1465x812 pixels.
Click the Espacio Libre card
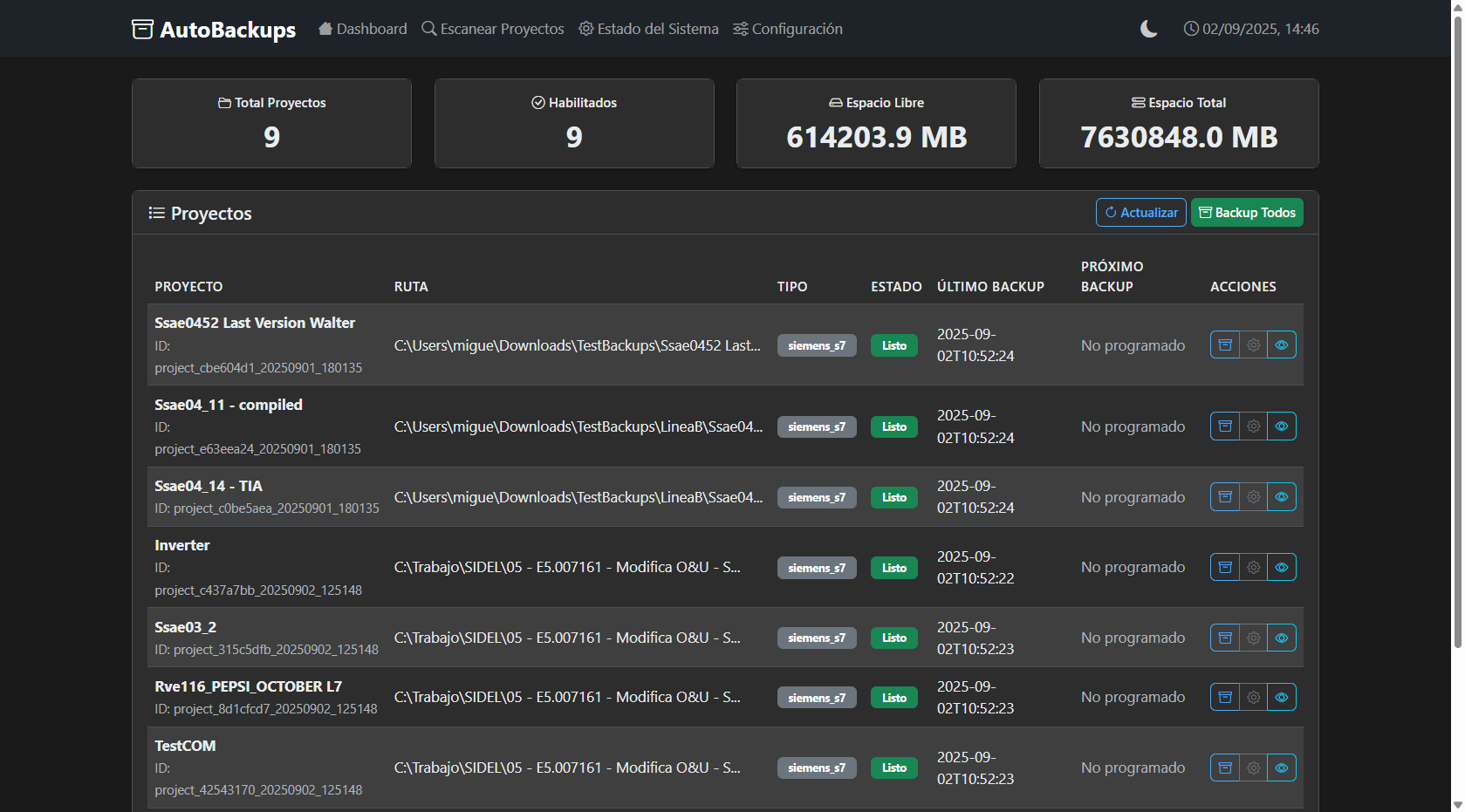pyautogui.click(x=876, y=123)
